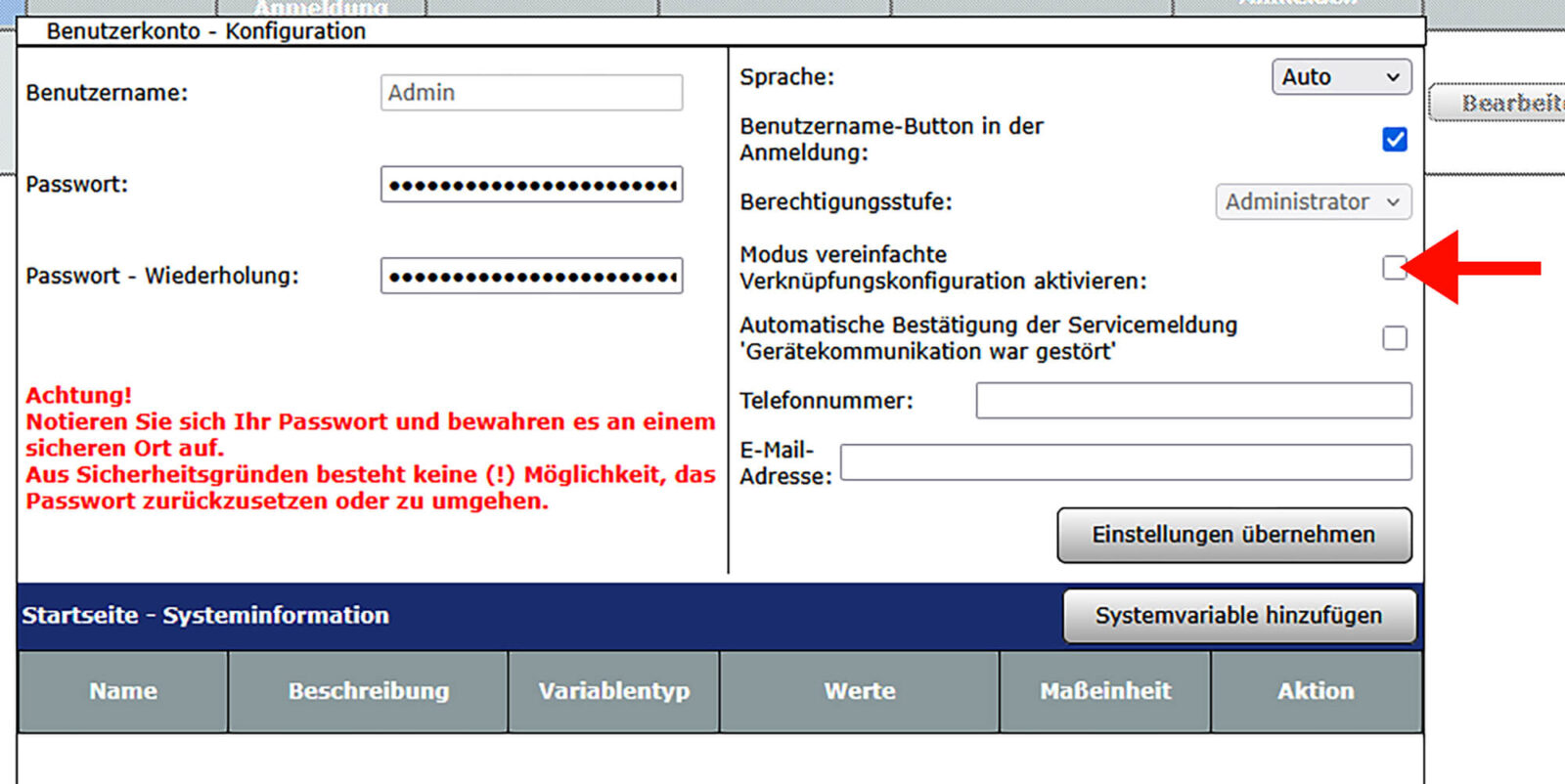
Task: Click the Benutzername field showing Admin
Action: [531, 93]
